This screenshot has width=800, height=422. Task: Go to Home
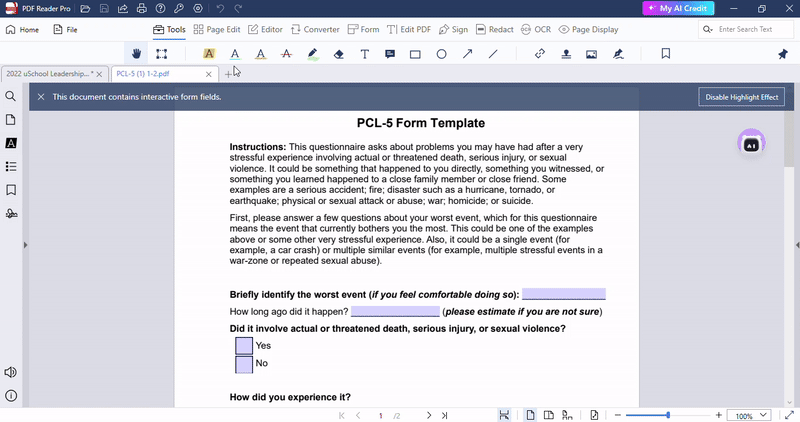coord(22,30)
